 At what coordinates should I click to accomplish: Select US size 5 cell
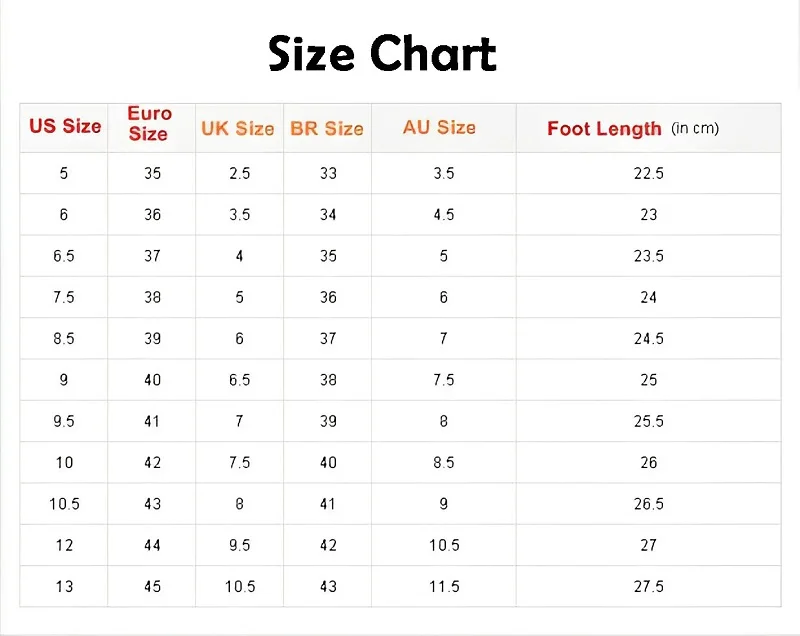click(64, 173)
